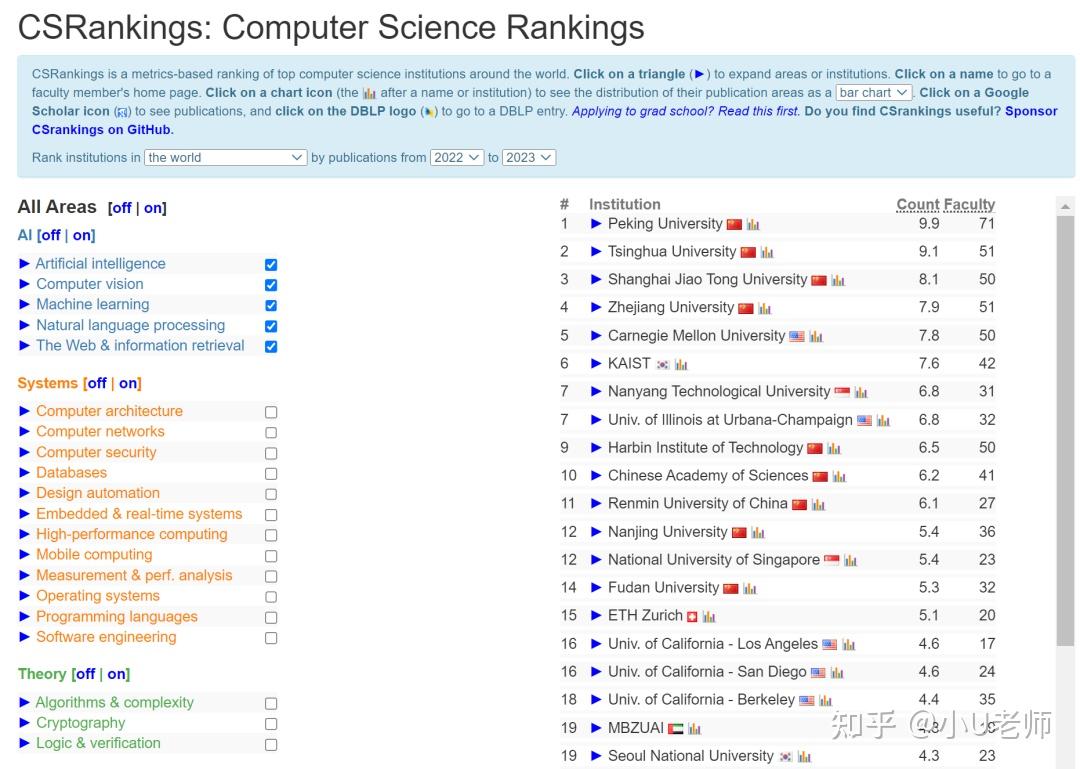Open Carnegie Mellon University chart icon
The width and height of the screenshot is (1080, 769).
coord(816,337)
